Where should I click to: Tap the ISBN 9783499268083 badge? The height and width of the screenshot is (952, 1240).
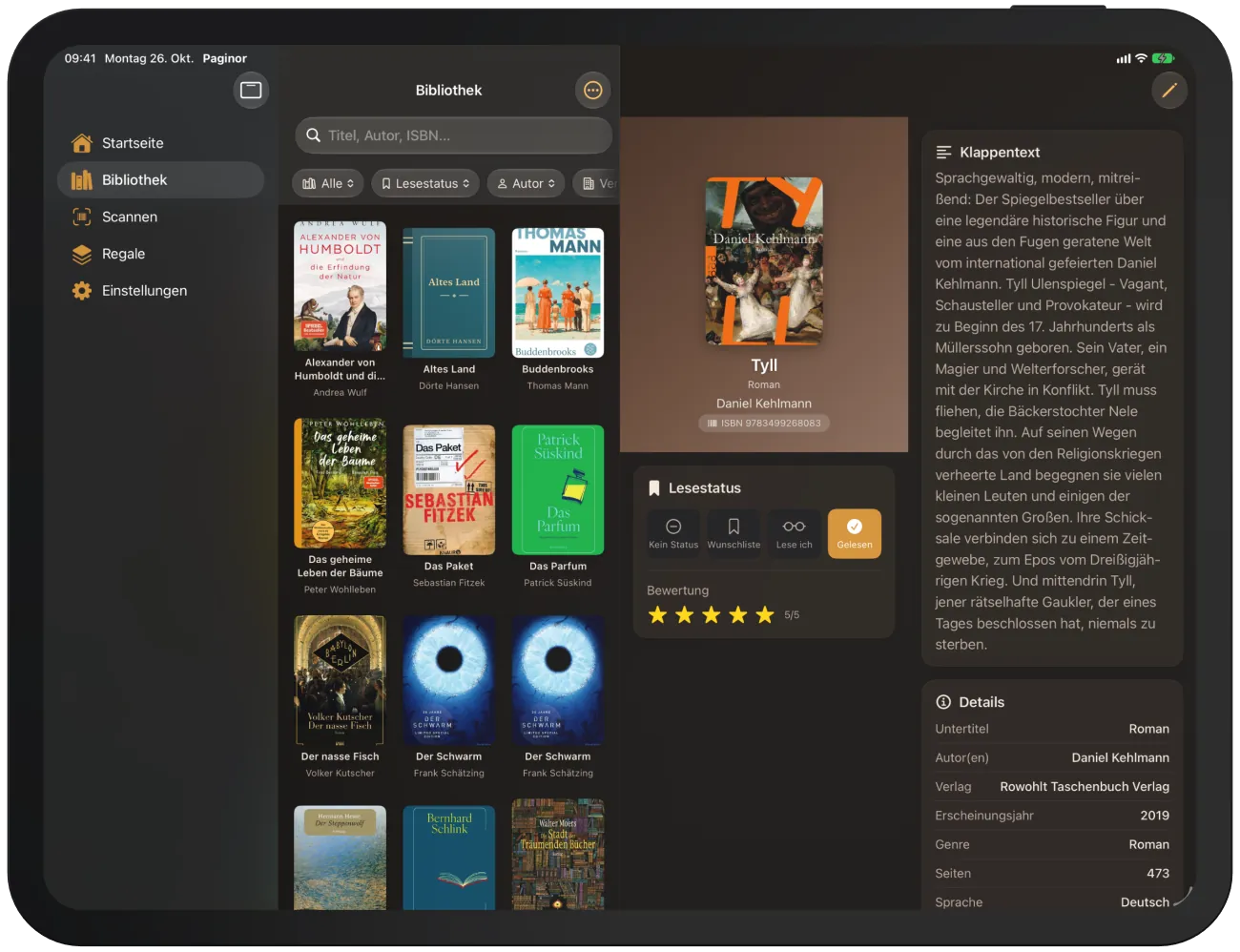click(x=764, y=423)
